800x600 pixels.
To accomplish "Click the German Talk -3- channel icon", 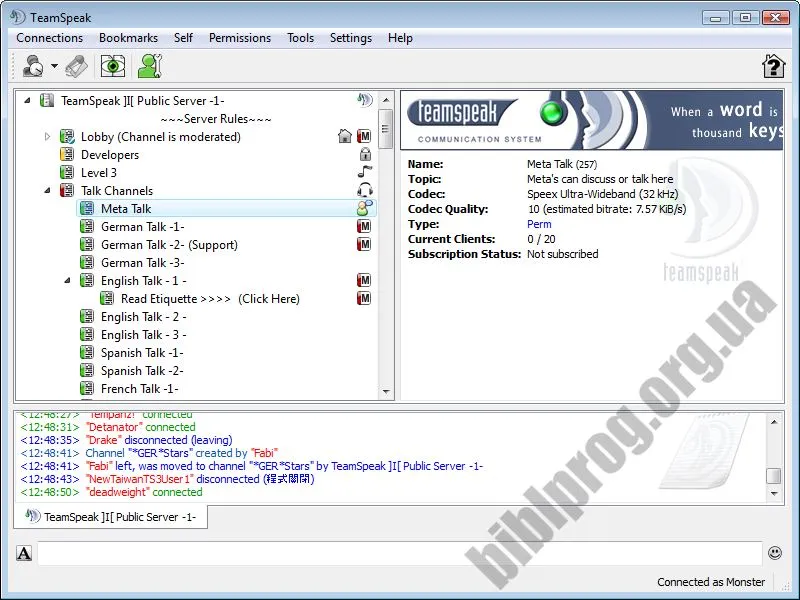I will point(87,262).
